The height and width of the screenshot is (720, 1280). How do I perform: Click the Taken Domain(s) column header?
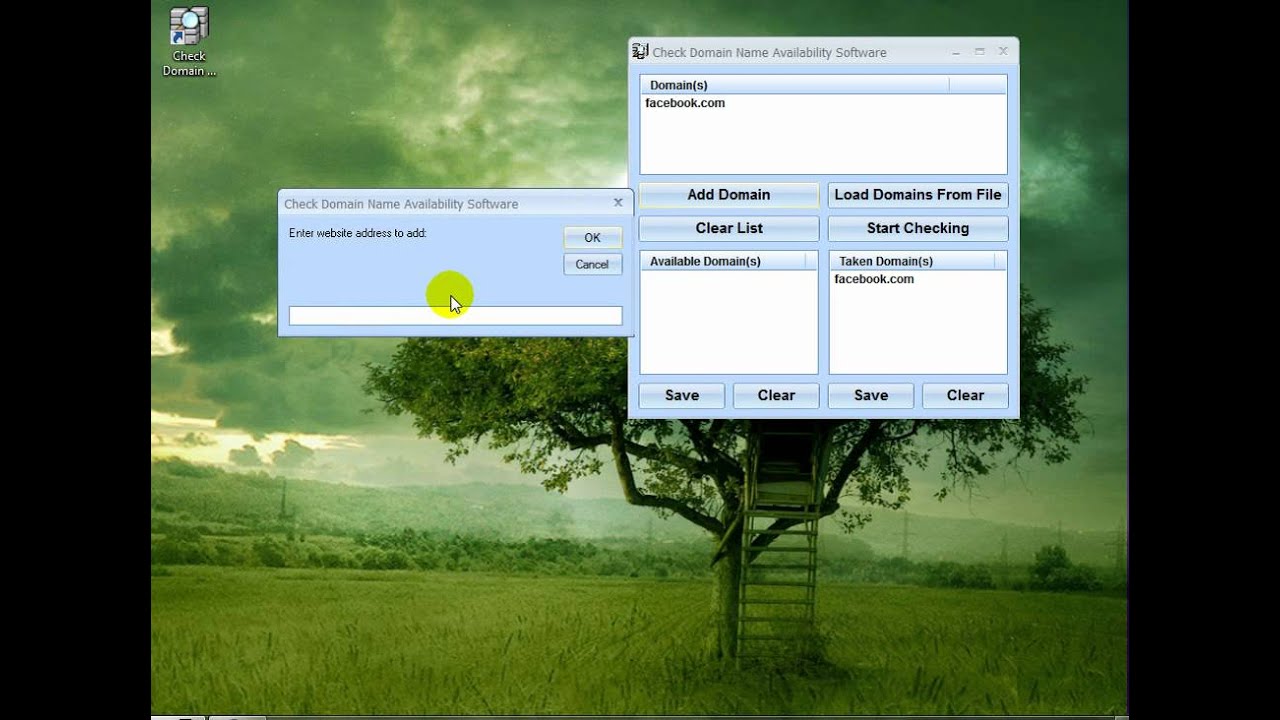click(912, 261)
